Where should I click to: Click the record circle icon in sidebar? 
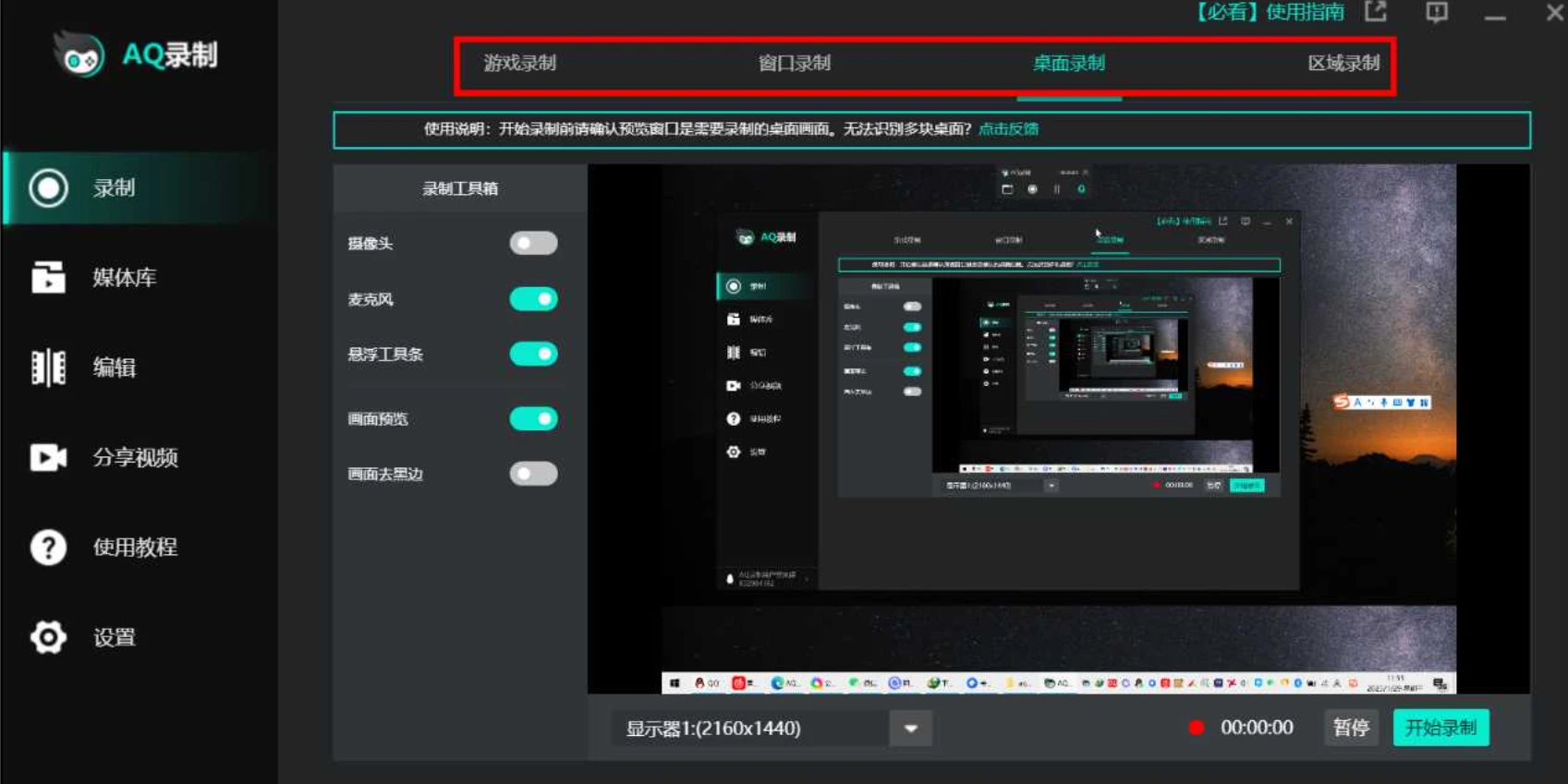point(48,188)
